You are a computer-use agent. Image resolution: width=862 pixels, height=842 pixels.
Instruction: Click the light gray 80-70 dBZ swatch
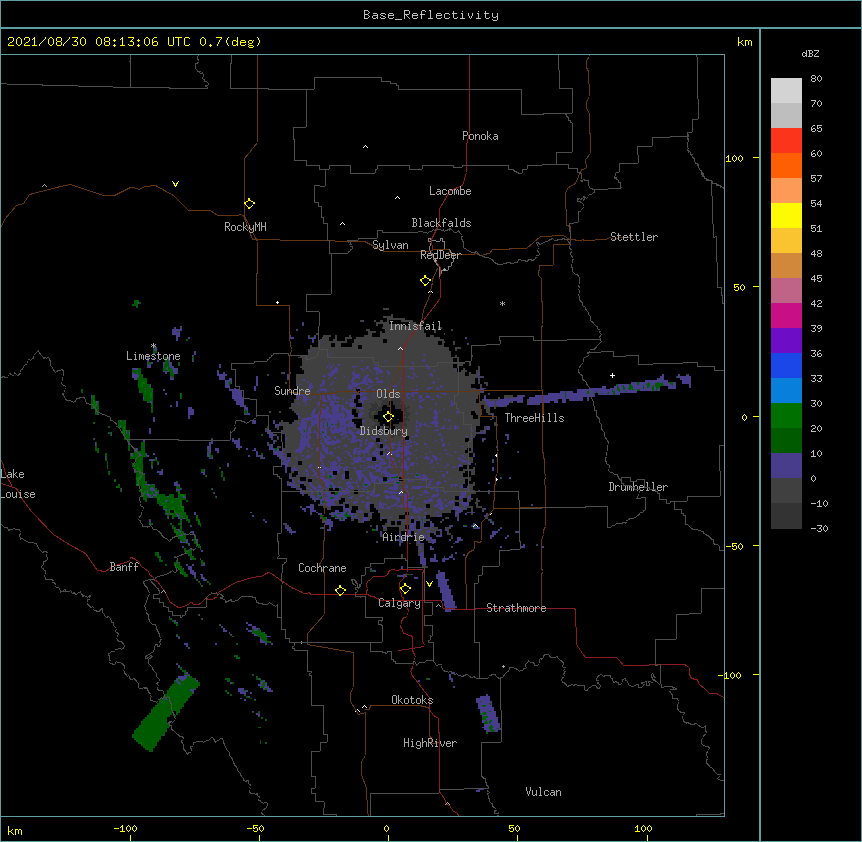(x=786, y=91)
